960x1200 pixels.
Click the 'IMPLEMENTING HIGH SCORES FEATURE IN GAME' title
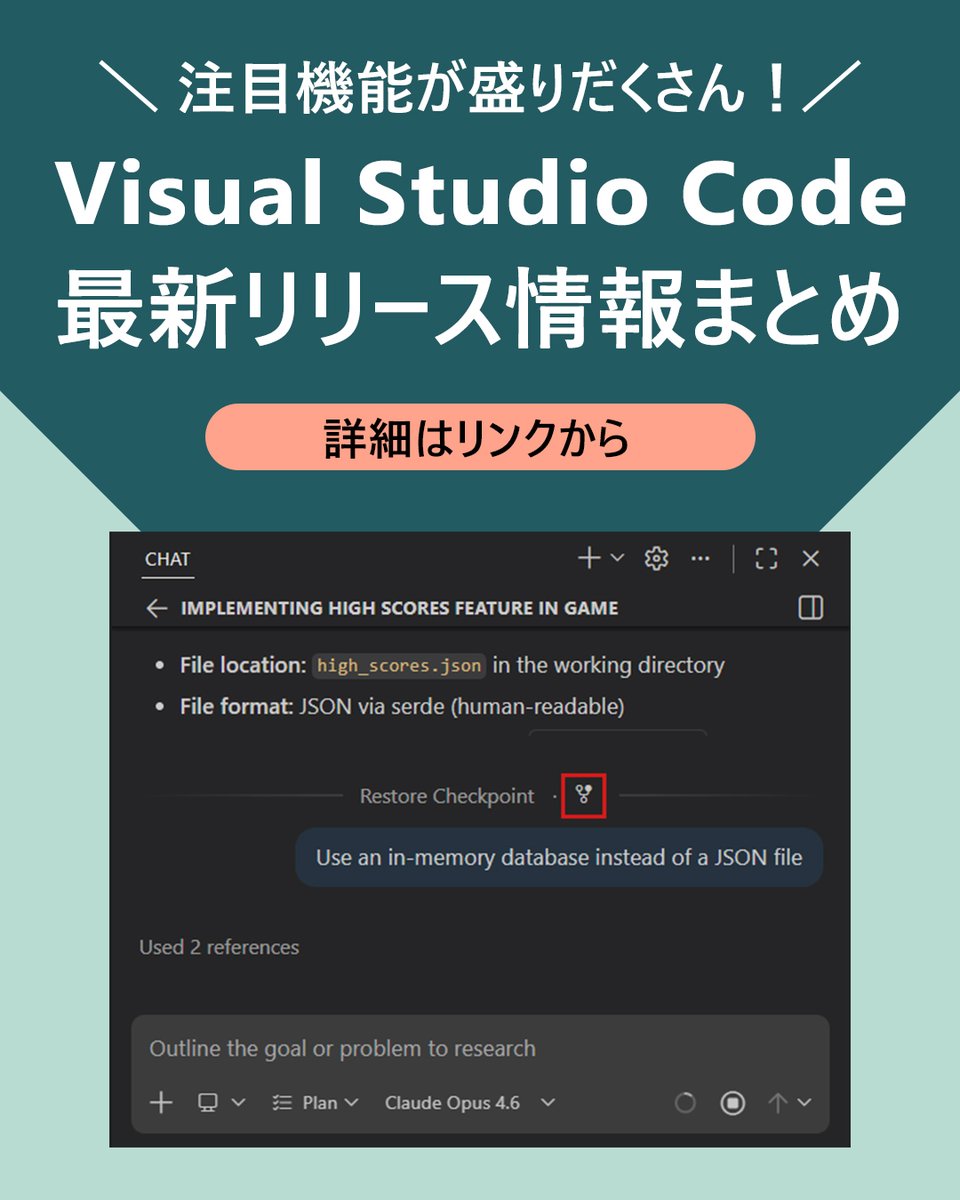point(400,608)
